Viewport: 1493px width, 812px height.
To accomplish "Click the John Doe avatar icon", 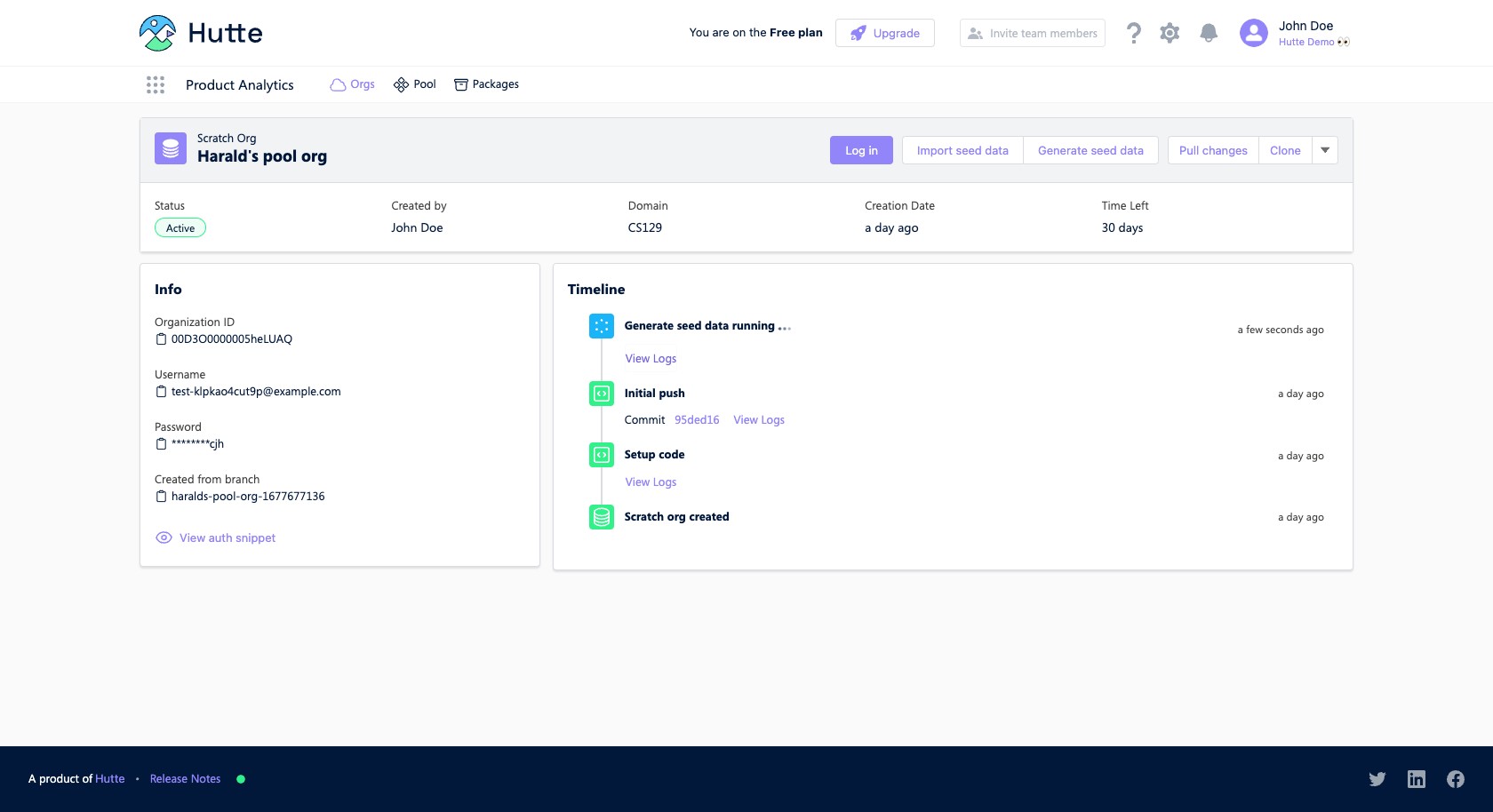I will [1254, 33].
